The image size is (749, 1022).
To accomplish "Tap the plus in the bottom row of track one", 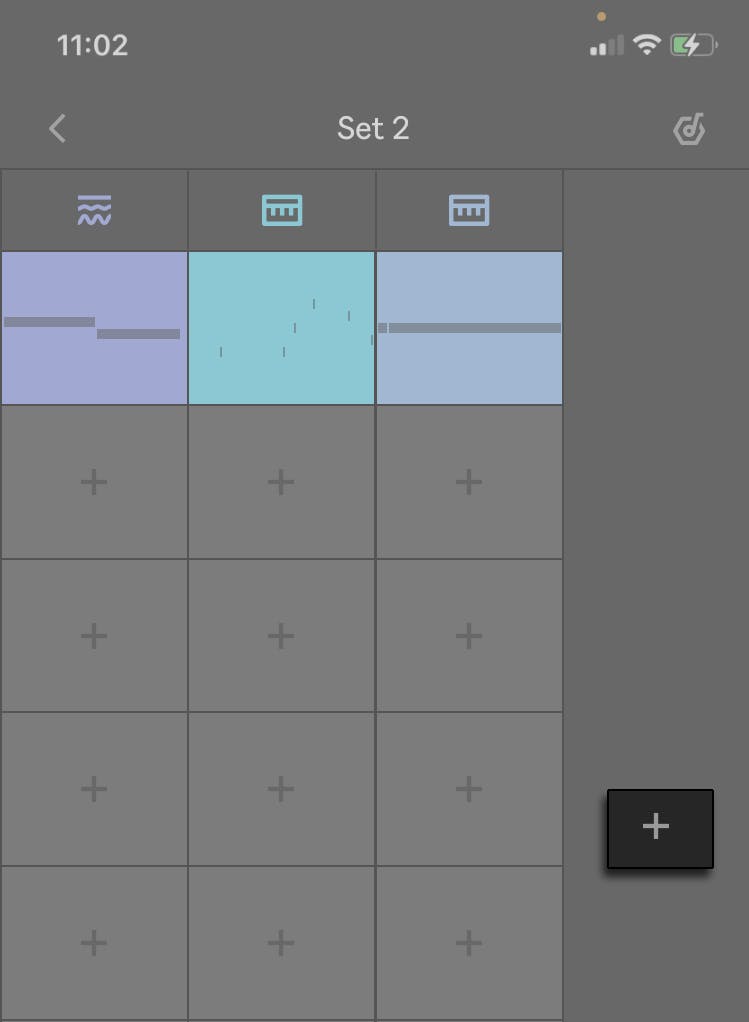I will pos(93,942).
